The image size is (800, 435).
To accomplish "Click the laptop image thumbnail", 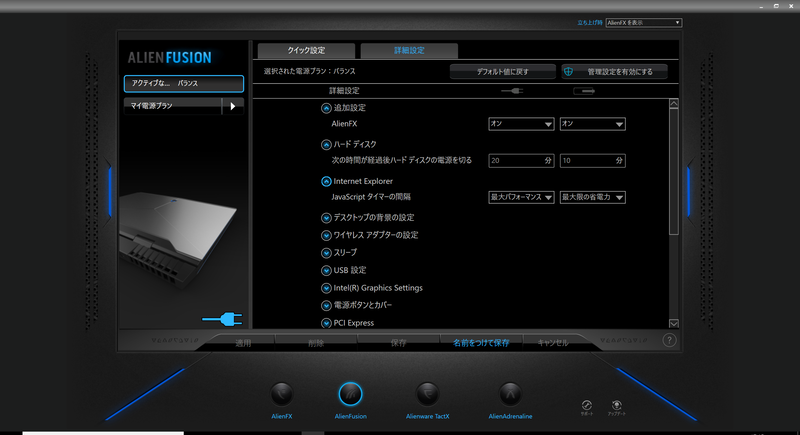I will (x=178, y=239).
